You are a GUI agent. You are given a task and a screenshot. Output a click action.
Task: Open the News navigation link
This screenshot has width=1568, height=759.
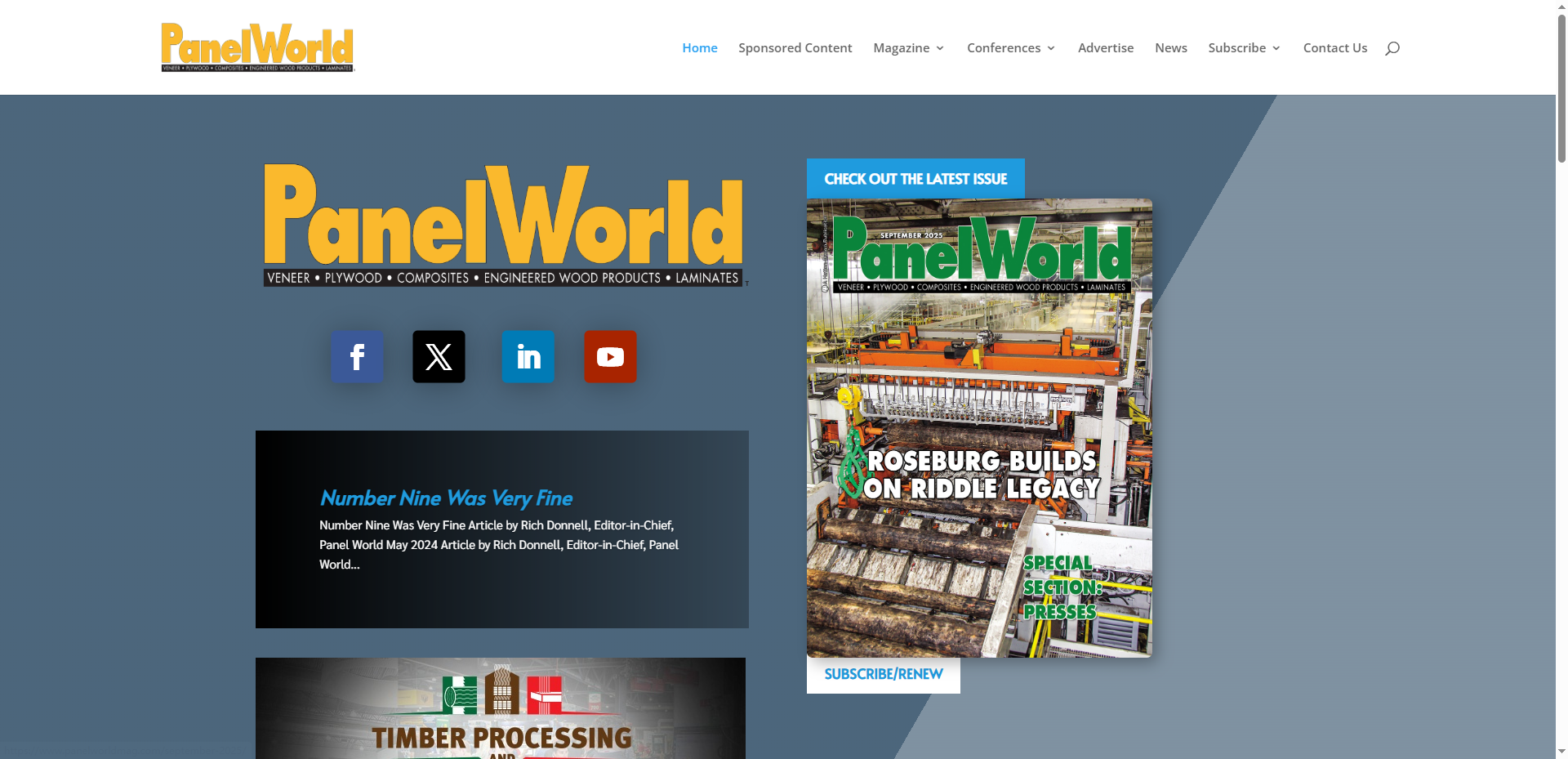click(1170, 48)
